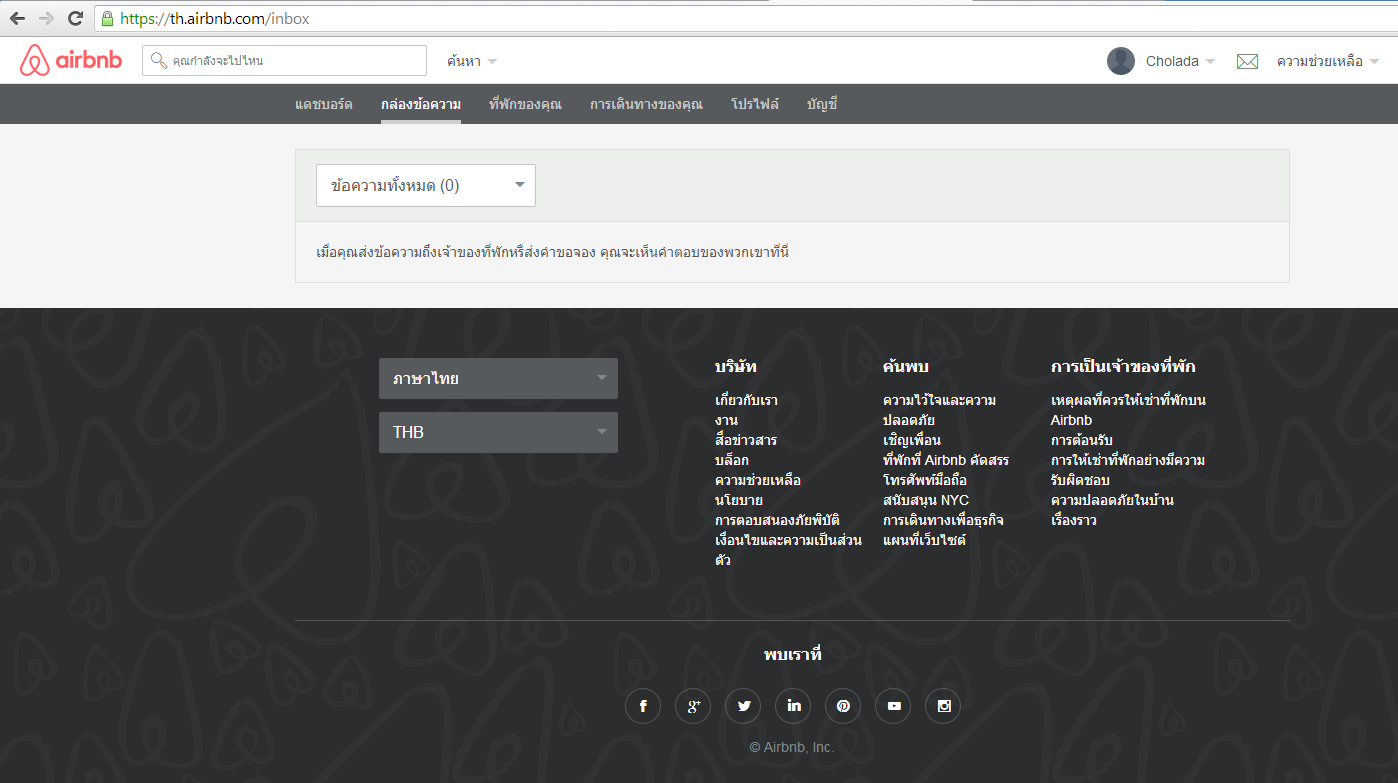Follow the เชิญเพื่อน link
Image resolution: width=1398 pixels, height=783 pixels.
tap(912, 441)
